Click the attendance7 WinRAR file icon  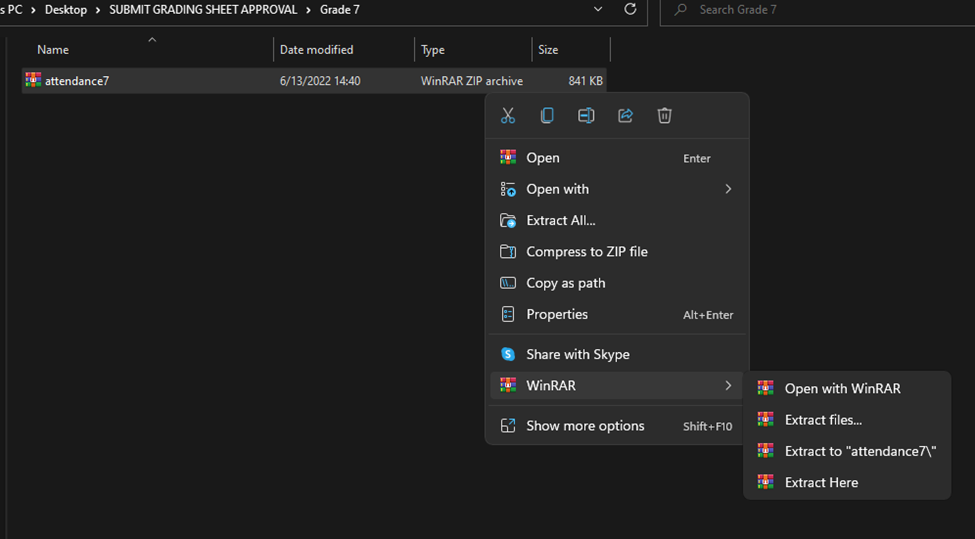click(33, 81)
